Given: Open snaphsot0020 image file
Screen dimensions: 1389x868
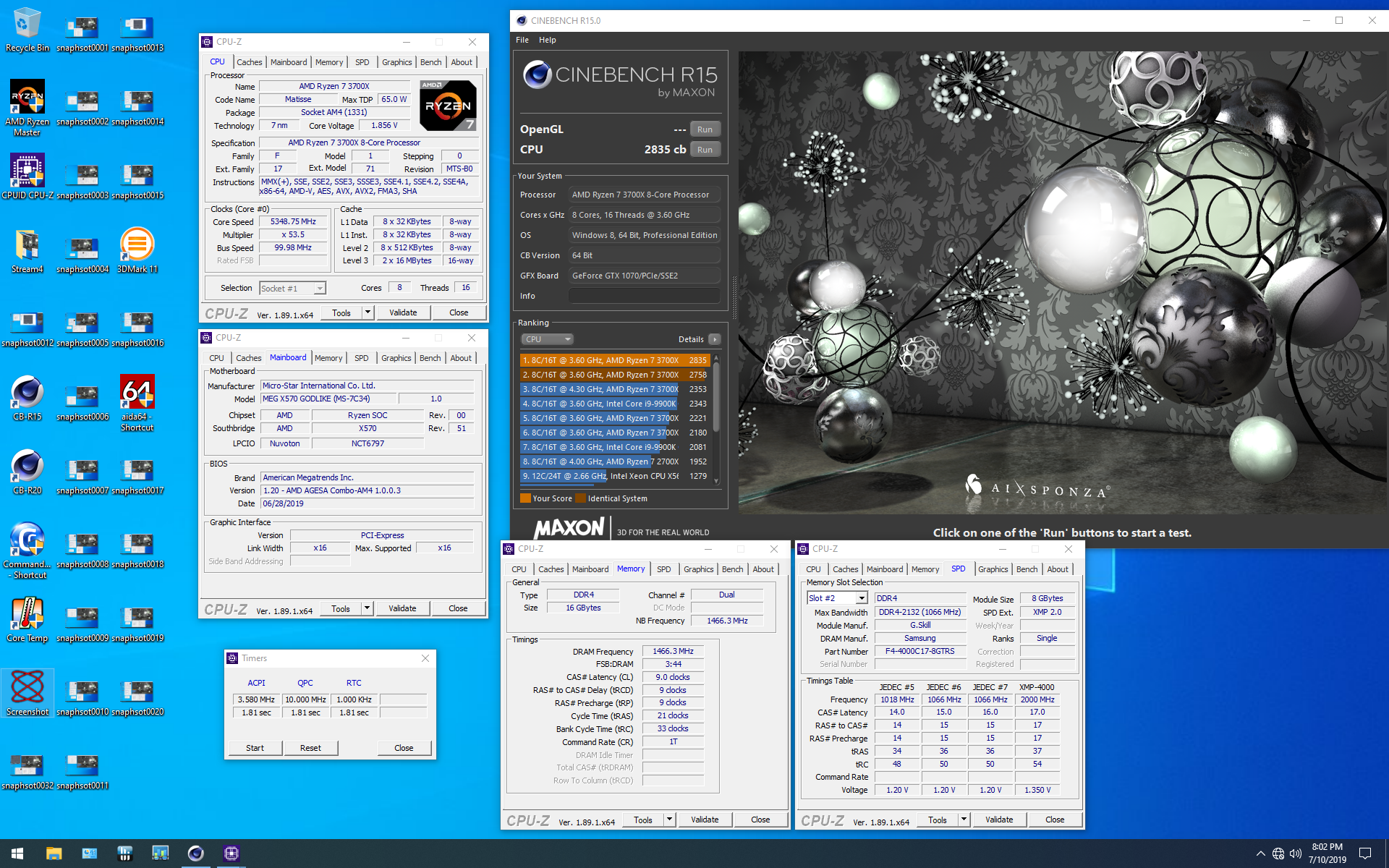Looking at the screenshot, I should click(x=137, y=697).
